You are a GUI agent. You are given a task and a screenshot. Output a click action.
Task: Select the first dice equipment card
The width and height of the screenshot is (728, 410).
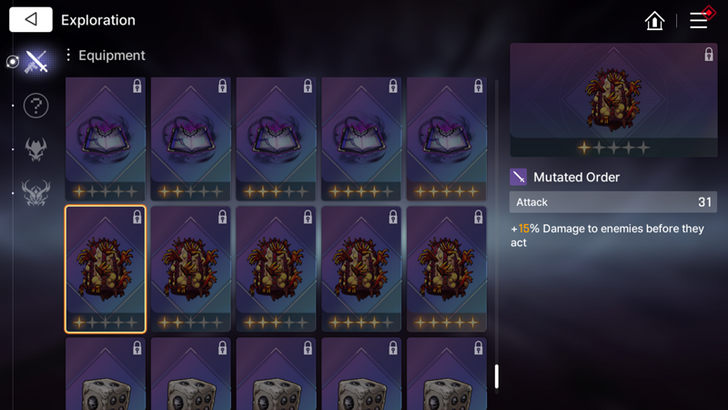tap(105, 374)
